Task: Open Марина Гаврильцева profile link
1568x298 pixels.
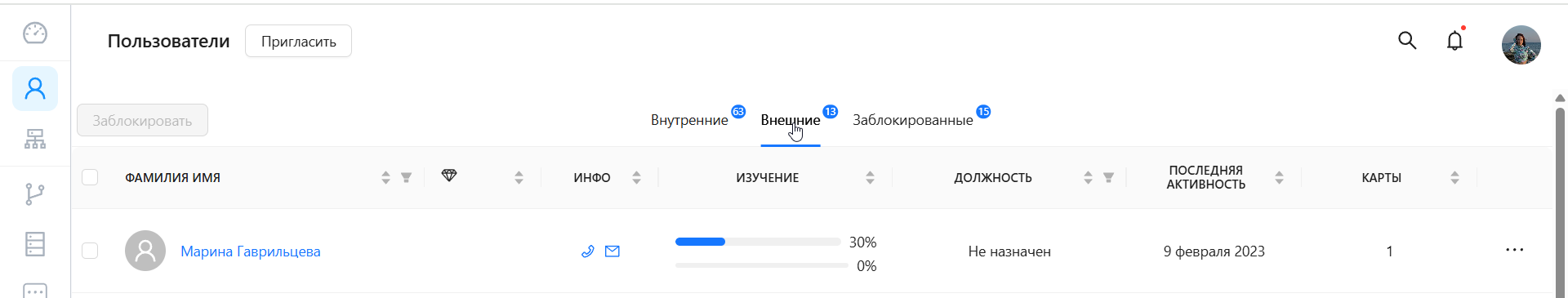Action: pos(251,251)
